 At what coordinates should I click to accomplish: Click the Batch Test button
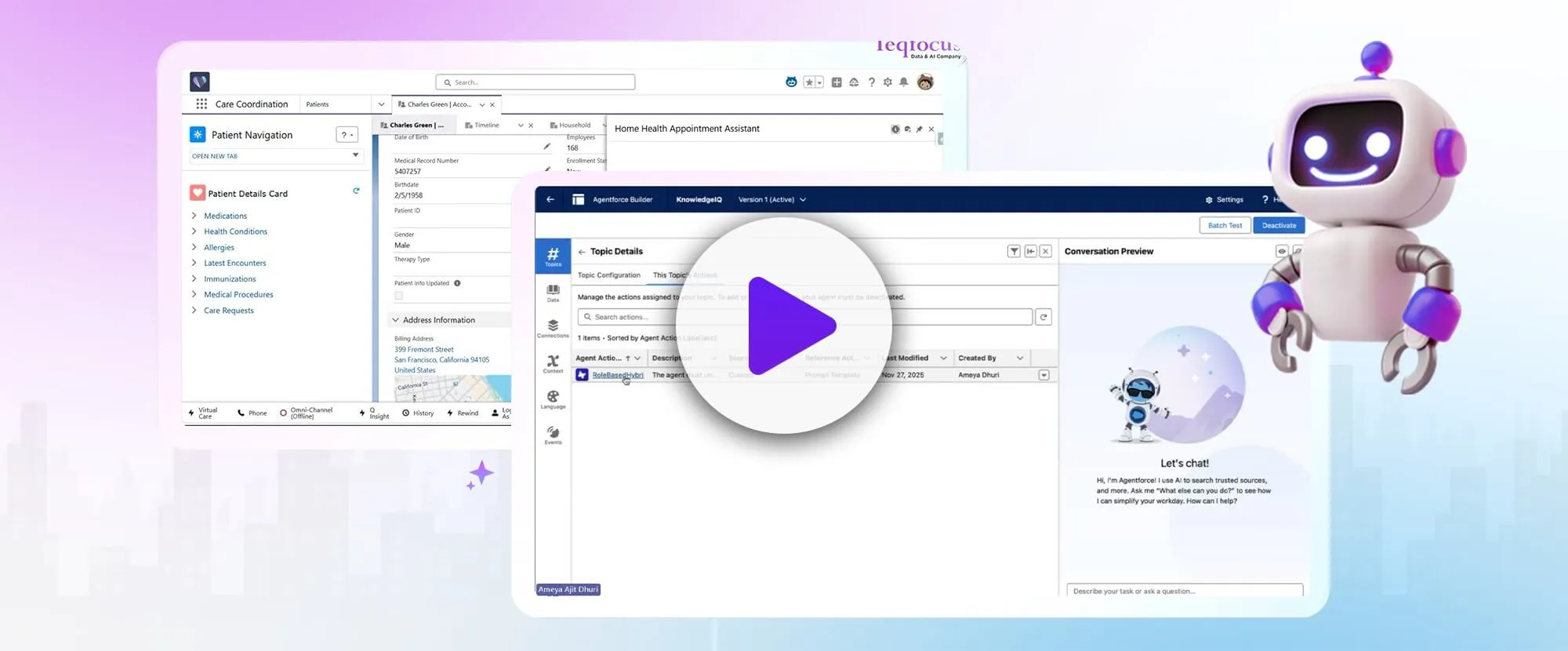pyautogui.click(x=1225, y=225)
